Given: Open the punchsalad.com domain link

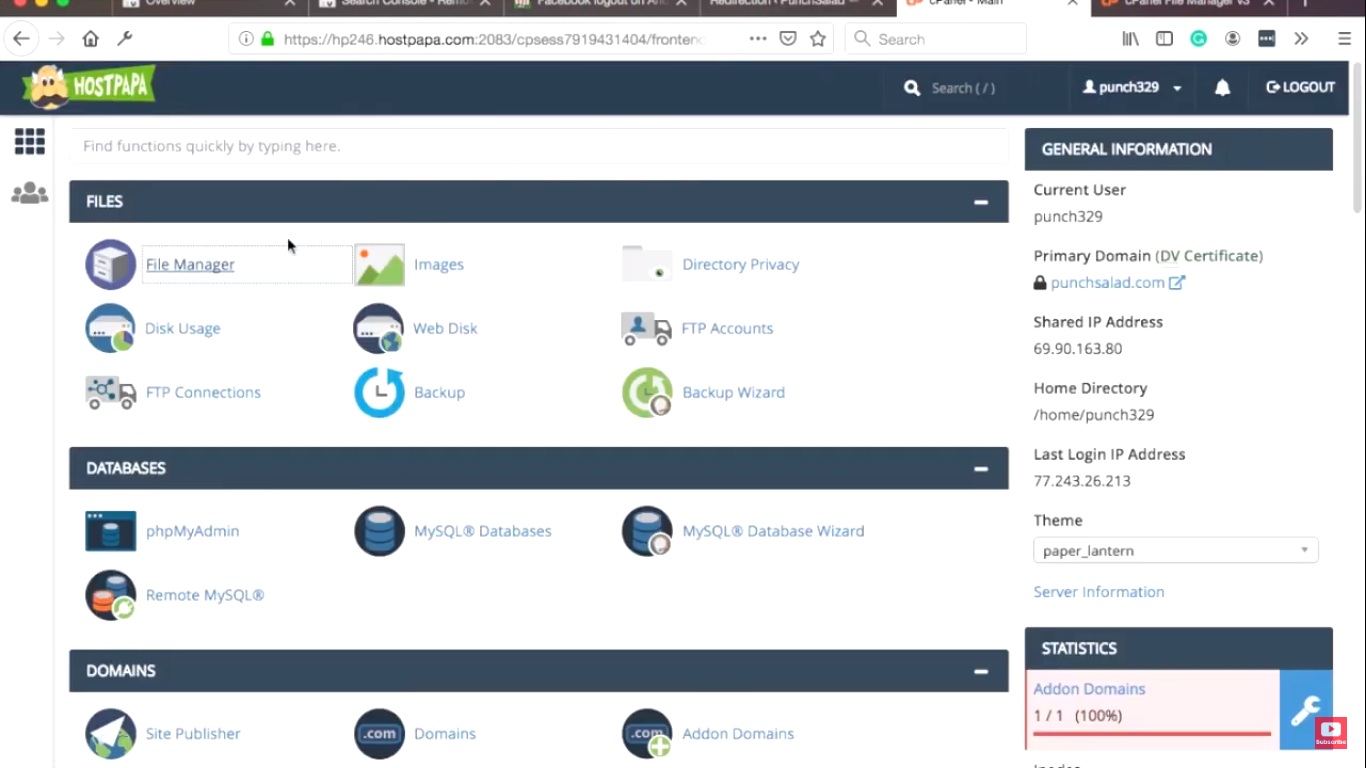Looking at the screenshot, I should [x=1107, y=283].
